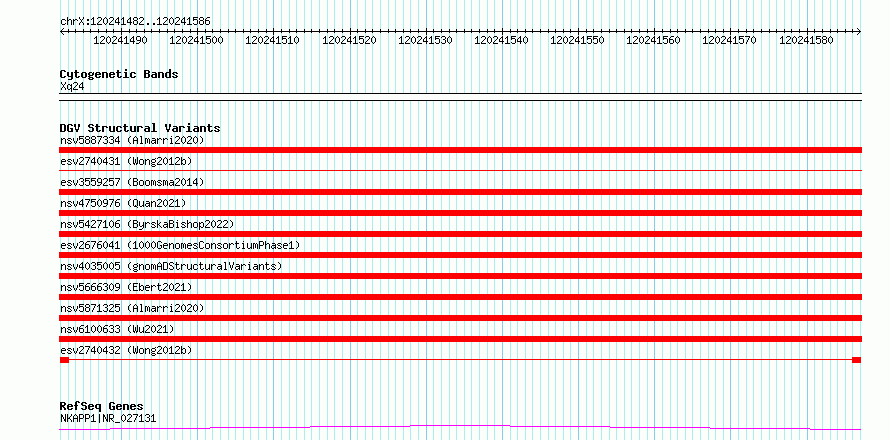Click ruler position 120241580
This screenshot has height=440, width=890.
[807, 41]
